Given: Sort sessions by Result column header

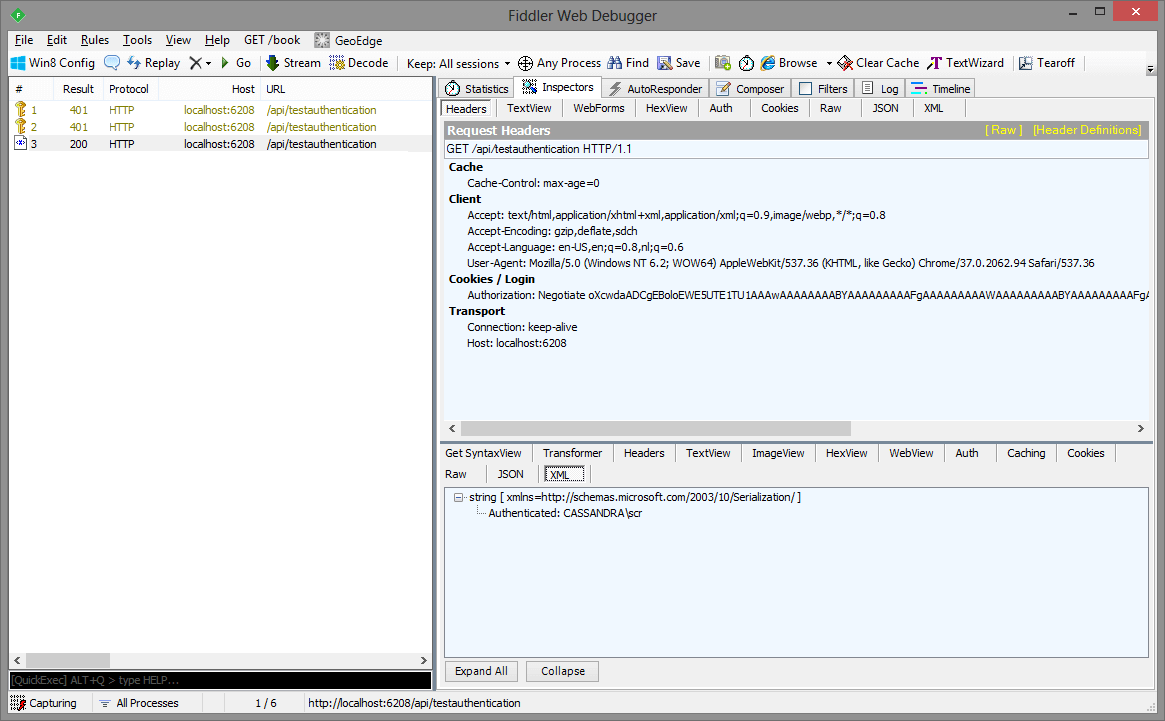Looking at the screenshot, I should [x=78, y=89].
